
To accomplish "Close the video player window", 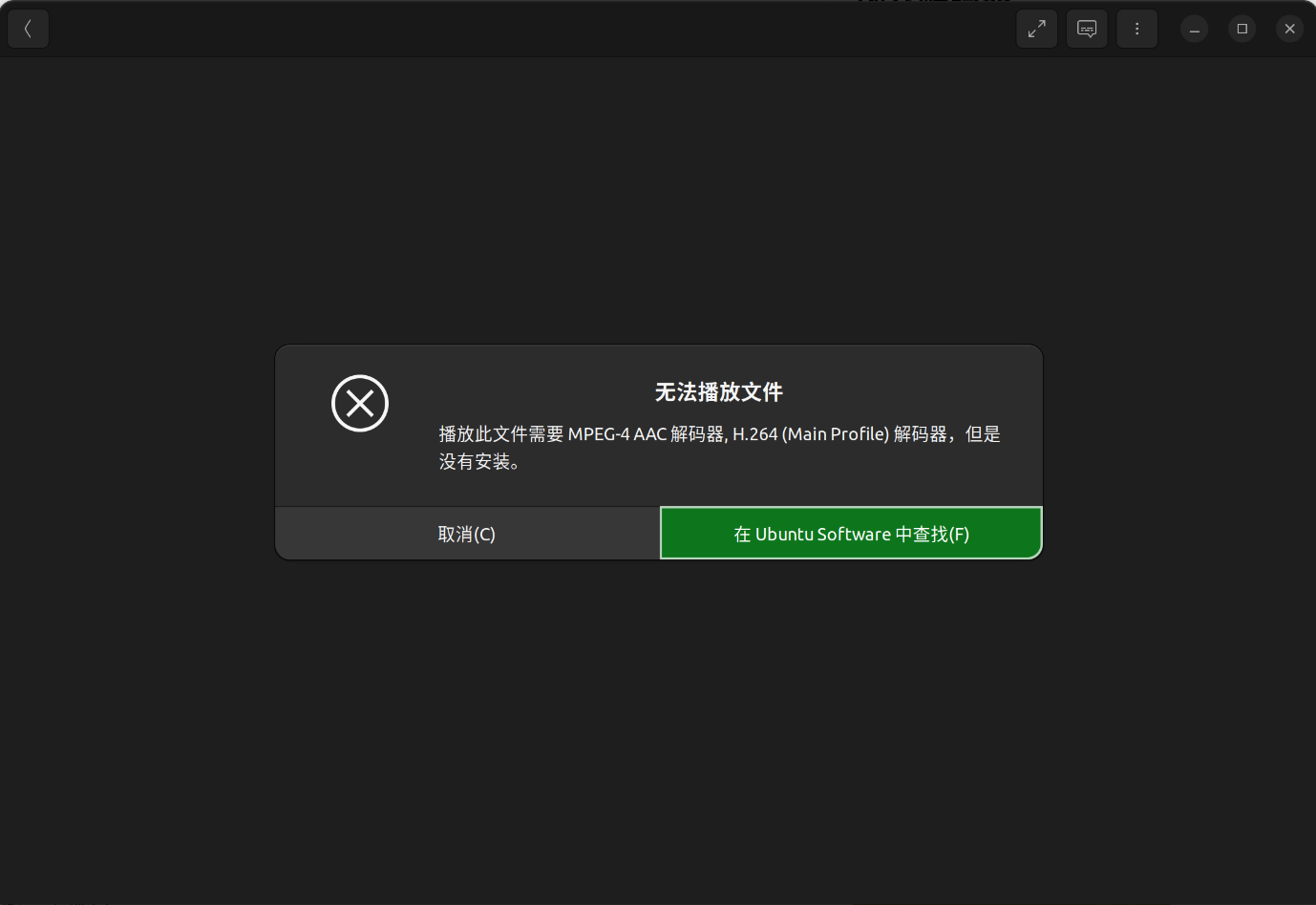I will [x=1289, y=29].
